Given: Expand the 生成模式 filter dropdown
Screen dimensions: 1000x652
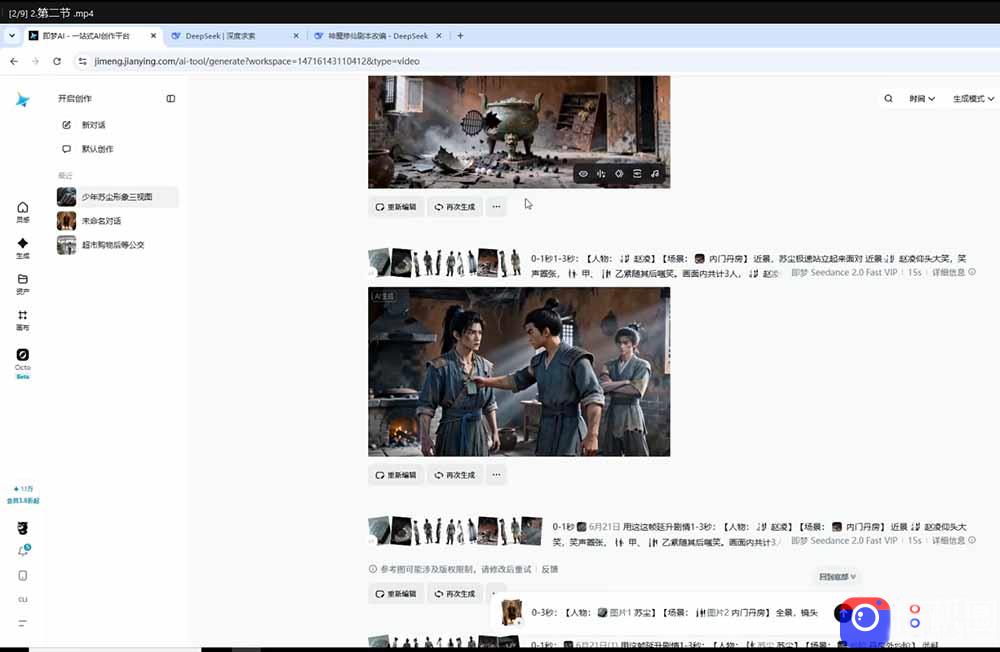Looking at the screenshot, I should pos(973,99).
